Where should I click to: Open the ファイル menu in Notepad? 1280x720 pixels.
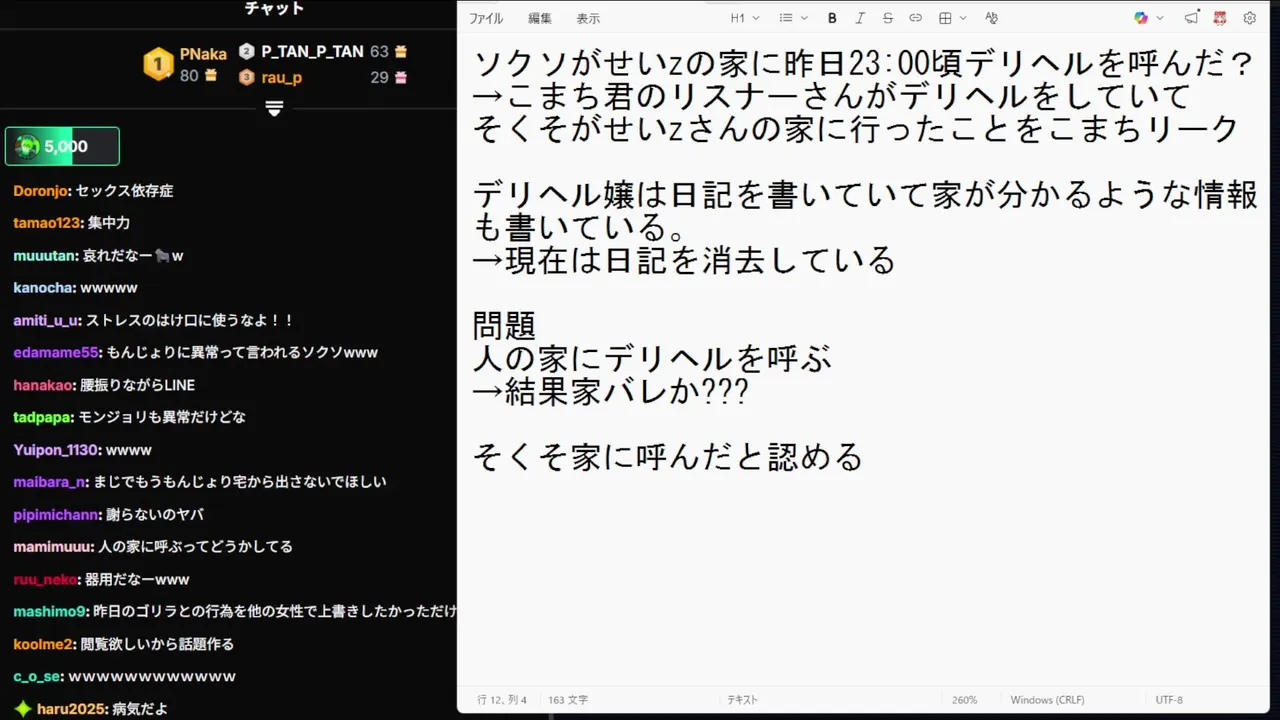point(486,18)
